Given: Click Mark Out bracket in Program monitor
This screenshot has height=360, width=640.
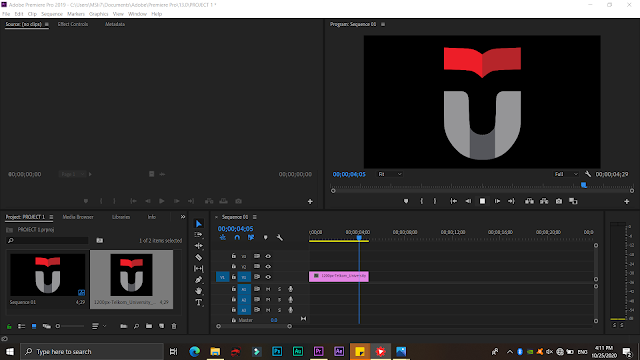Looking at the screenshot, I should [435, 201].
